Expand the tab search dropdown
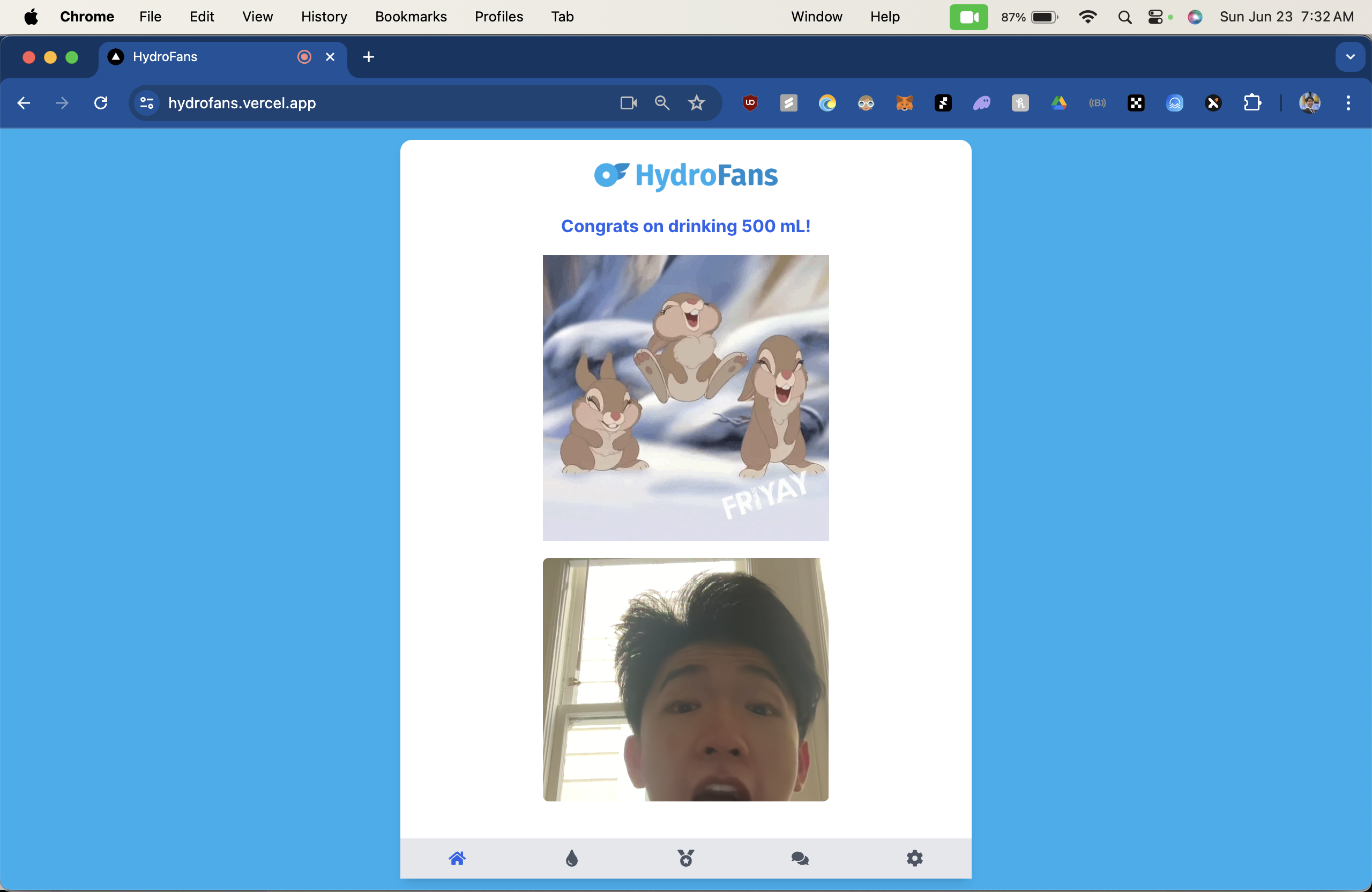1372x892 pixels. [1350, 56]
